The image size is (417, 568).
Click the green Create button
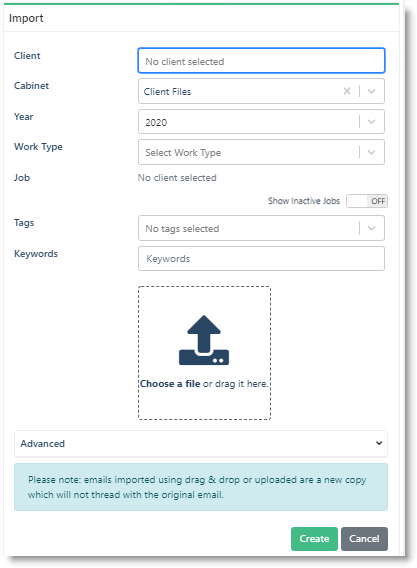click(314, 539)
